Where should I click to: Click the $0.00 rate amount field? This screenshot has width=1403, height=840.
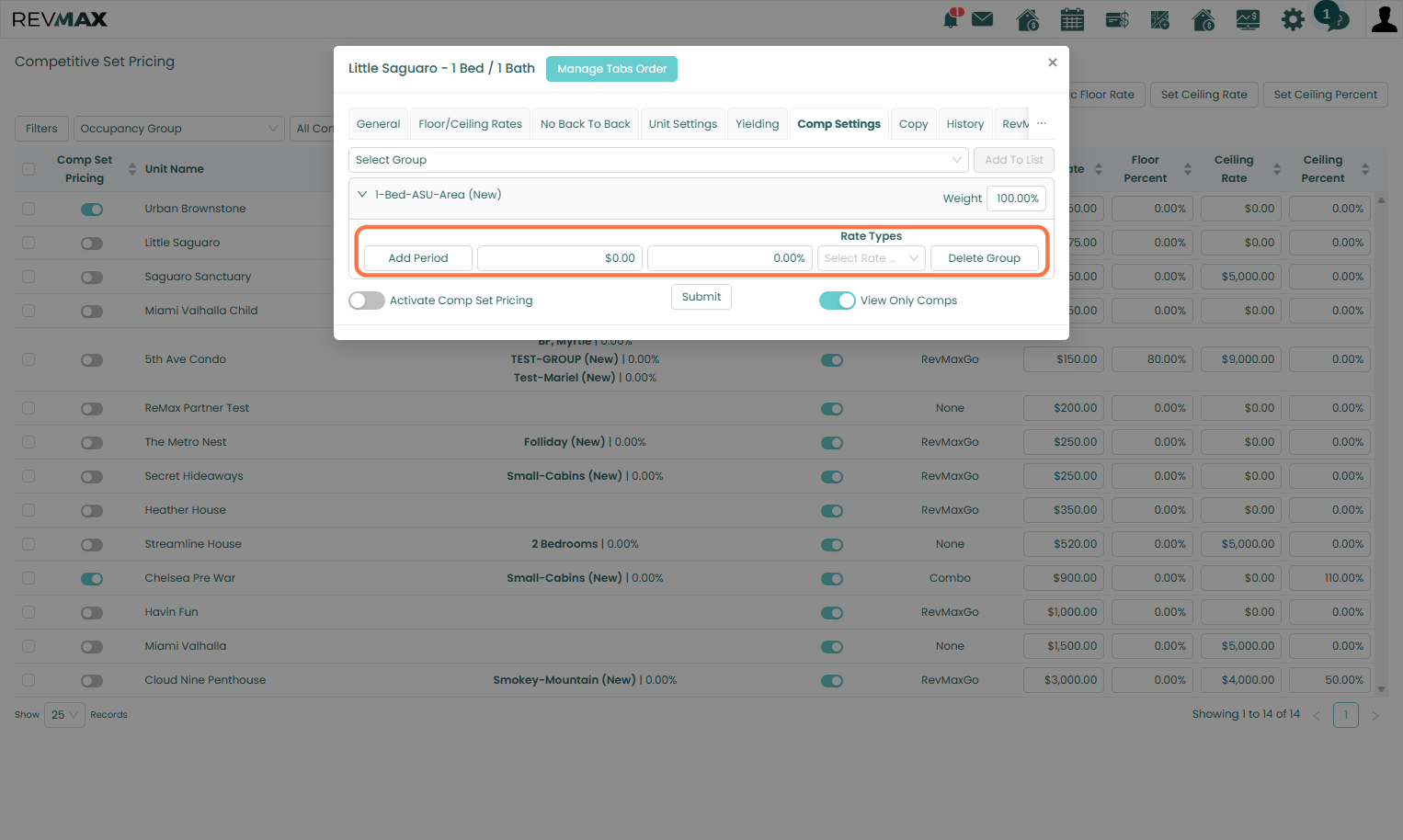[x=559, y=258]
